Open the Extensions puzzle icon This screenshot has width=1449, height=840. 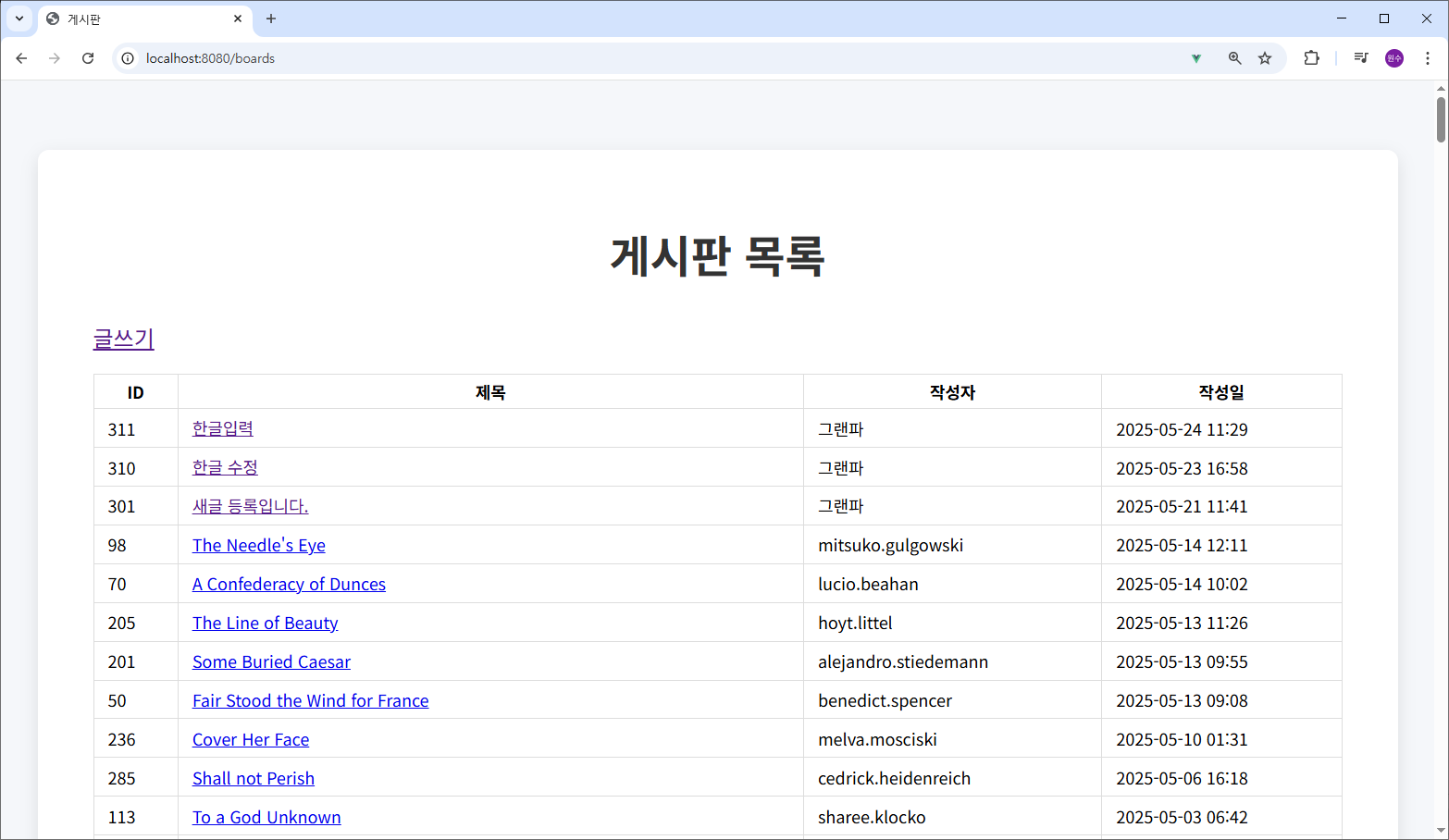(1311, 58)
